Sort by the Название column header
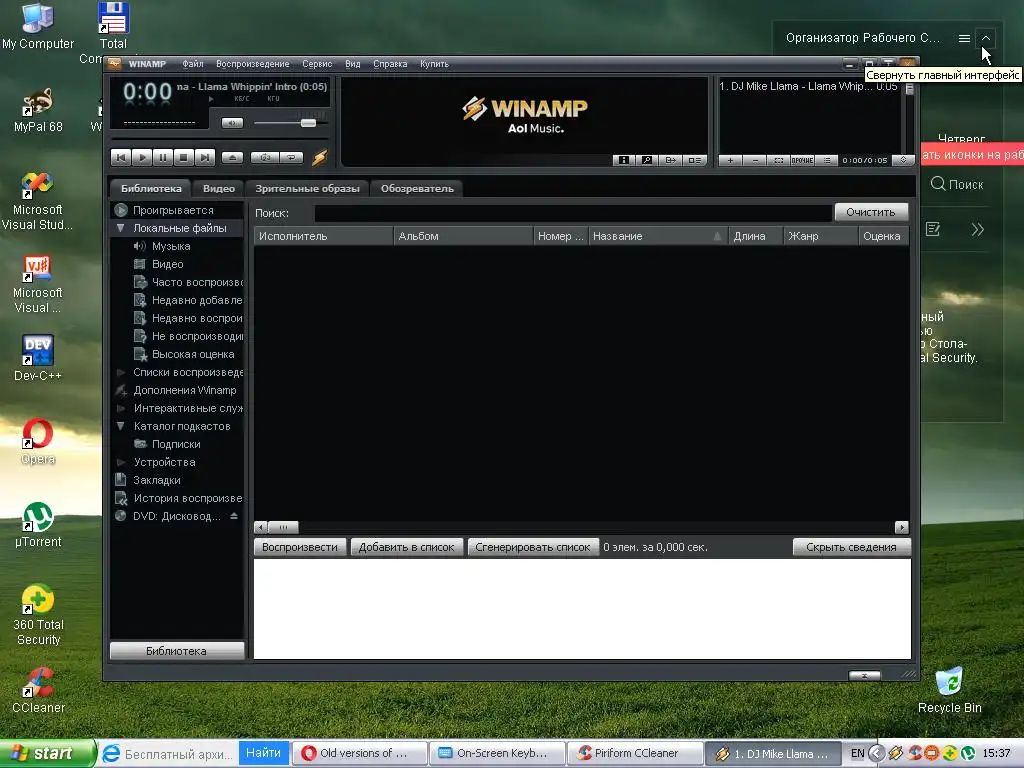1024x768 pixels. 658,236
